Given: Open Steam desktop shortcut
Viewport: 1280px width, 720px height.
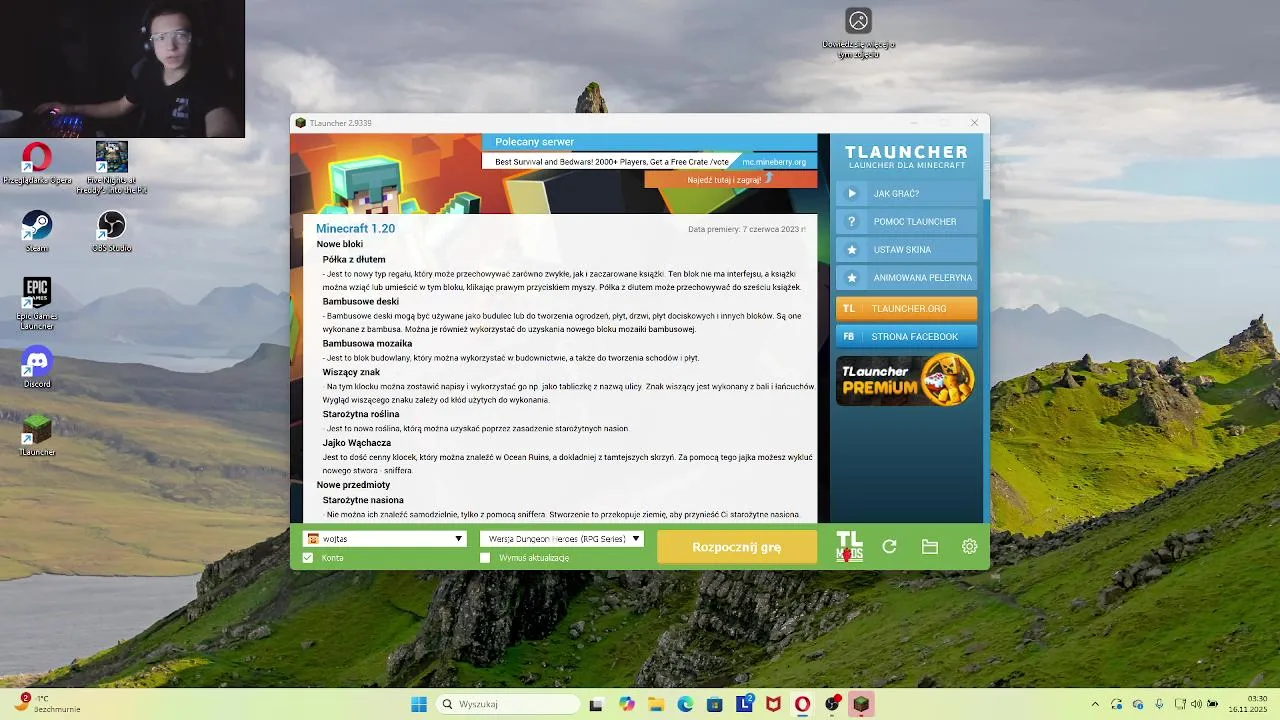Looking at the screenshot, I should pos(37,231).
